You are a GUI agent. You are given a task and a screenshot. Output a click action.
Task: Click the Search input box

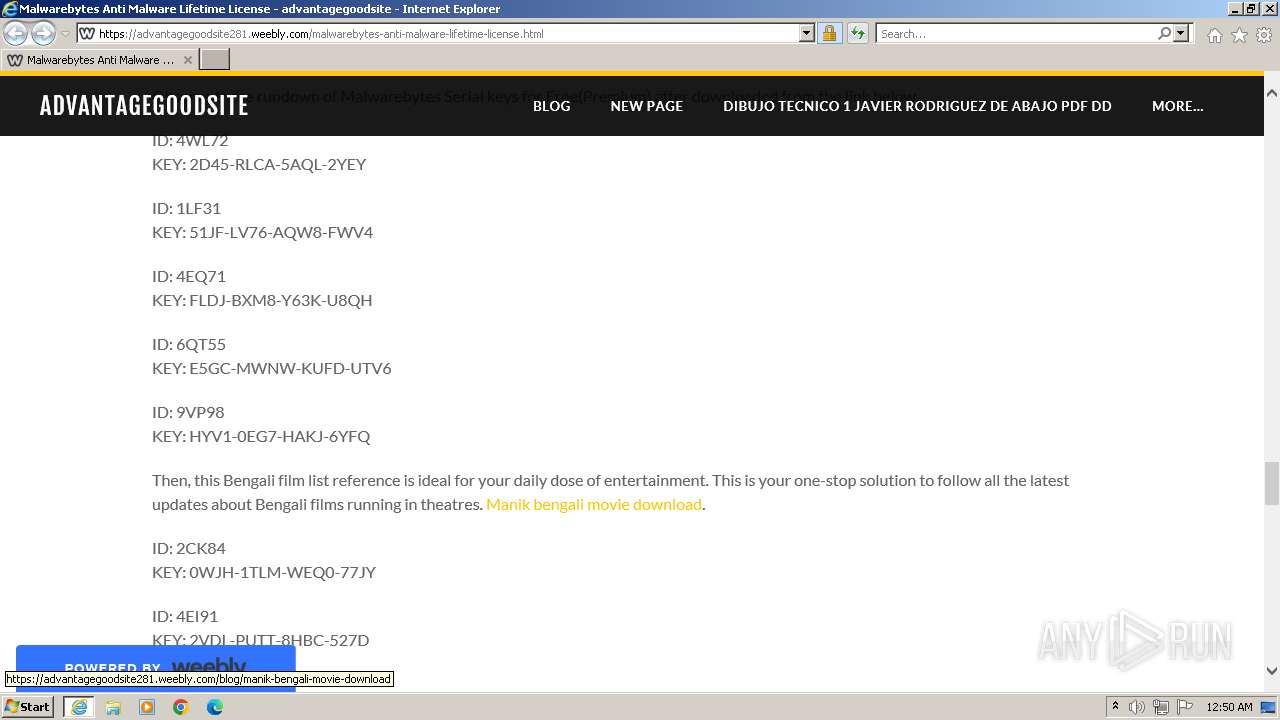pyautogui.click(x=1016, y=33)
